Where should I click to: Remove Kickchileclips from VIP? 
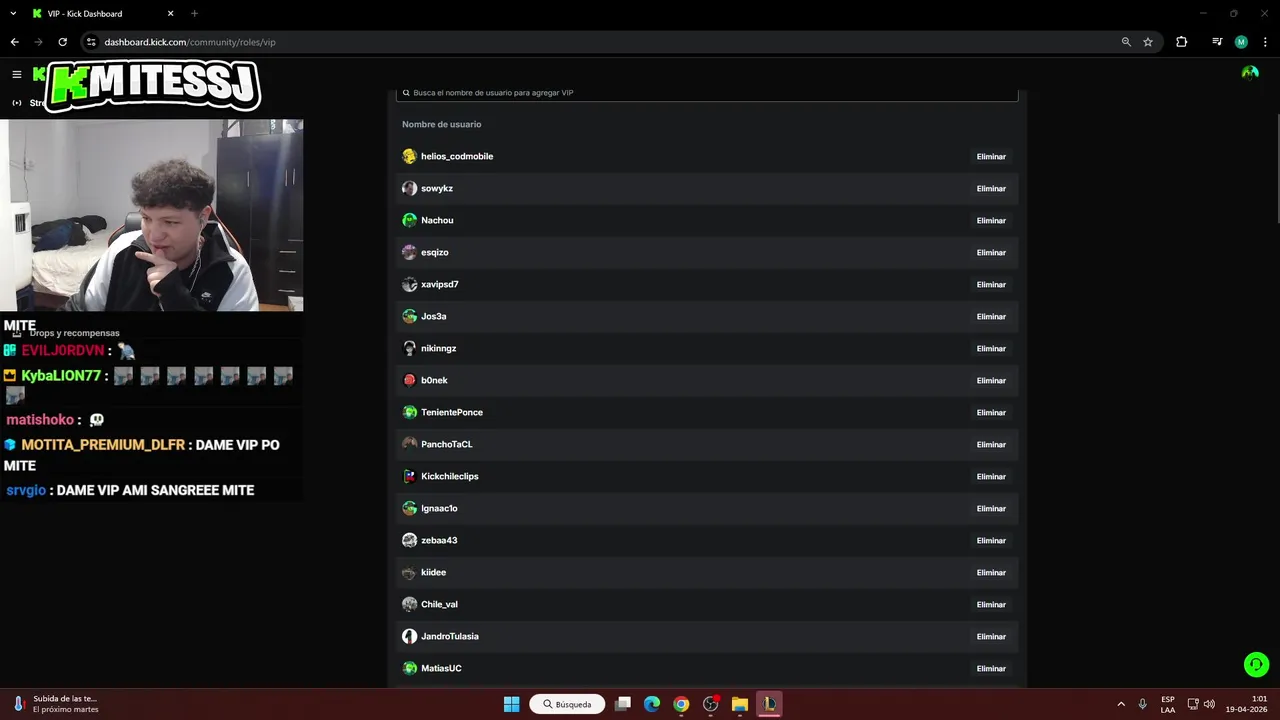coord(991,477)
